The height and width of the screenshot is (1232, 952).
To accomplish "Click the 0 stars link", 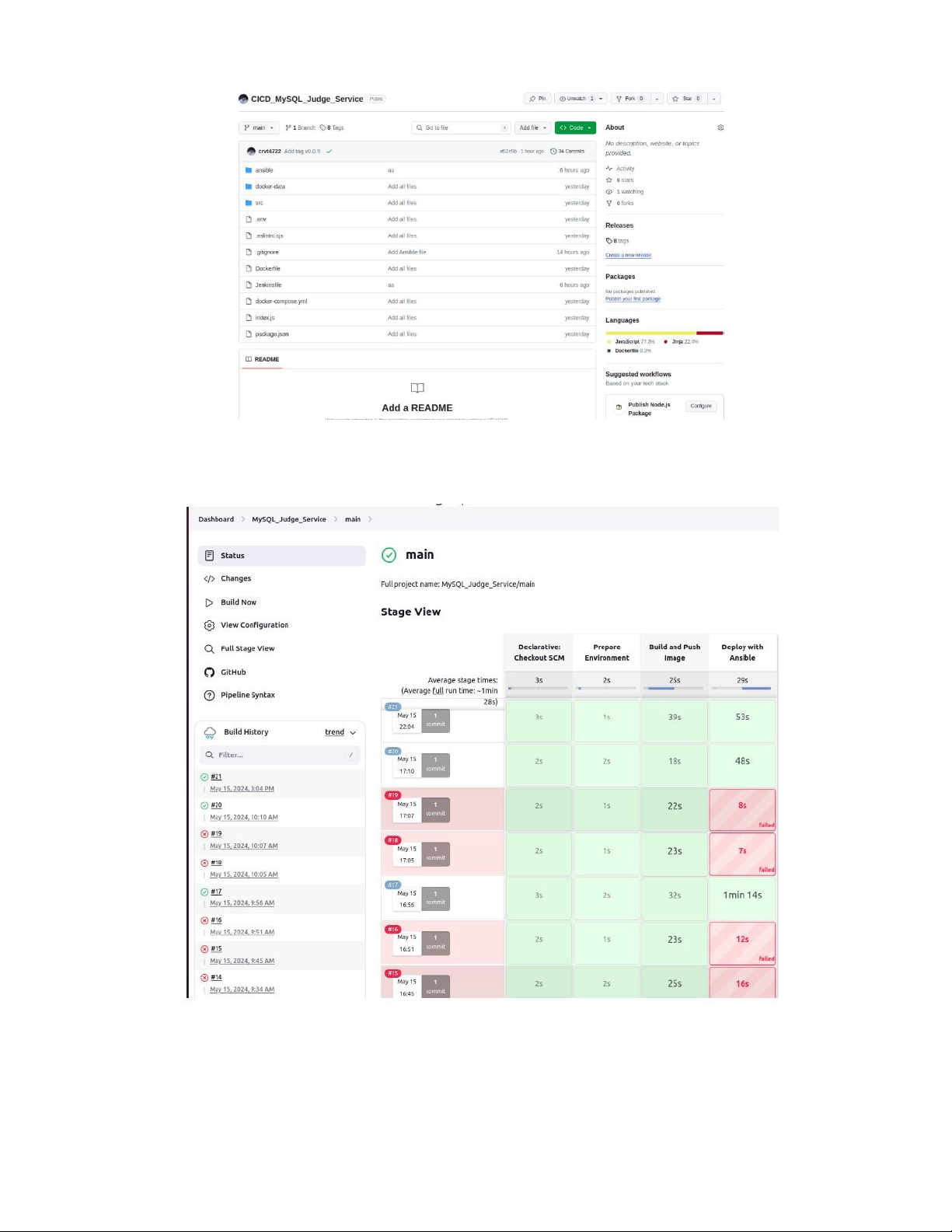I will click(x=620, y=180).
